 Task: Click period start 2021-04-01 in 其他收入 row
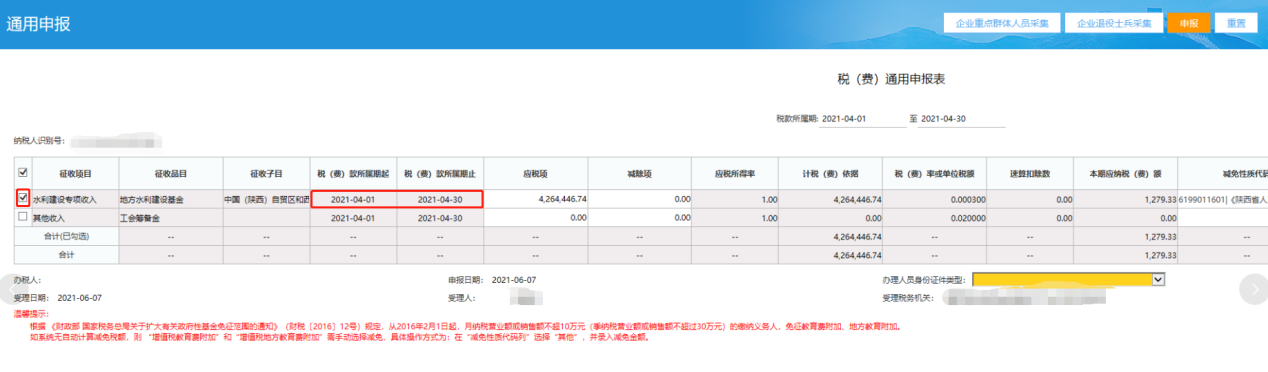coord(354,217)
